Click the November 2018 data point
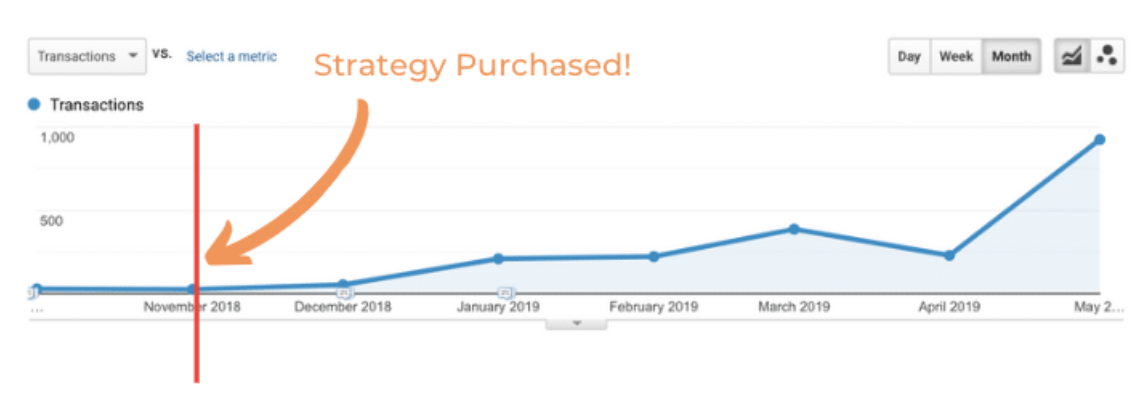 coord(192,289)
